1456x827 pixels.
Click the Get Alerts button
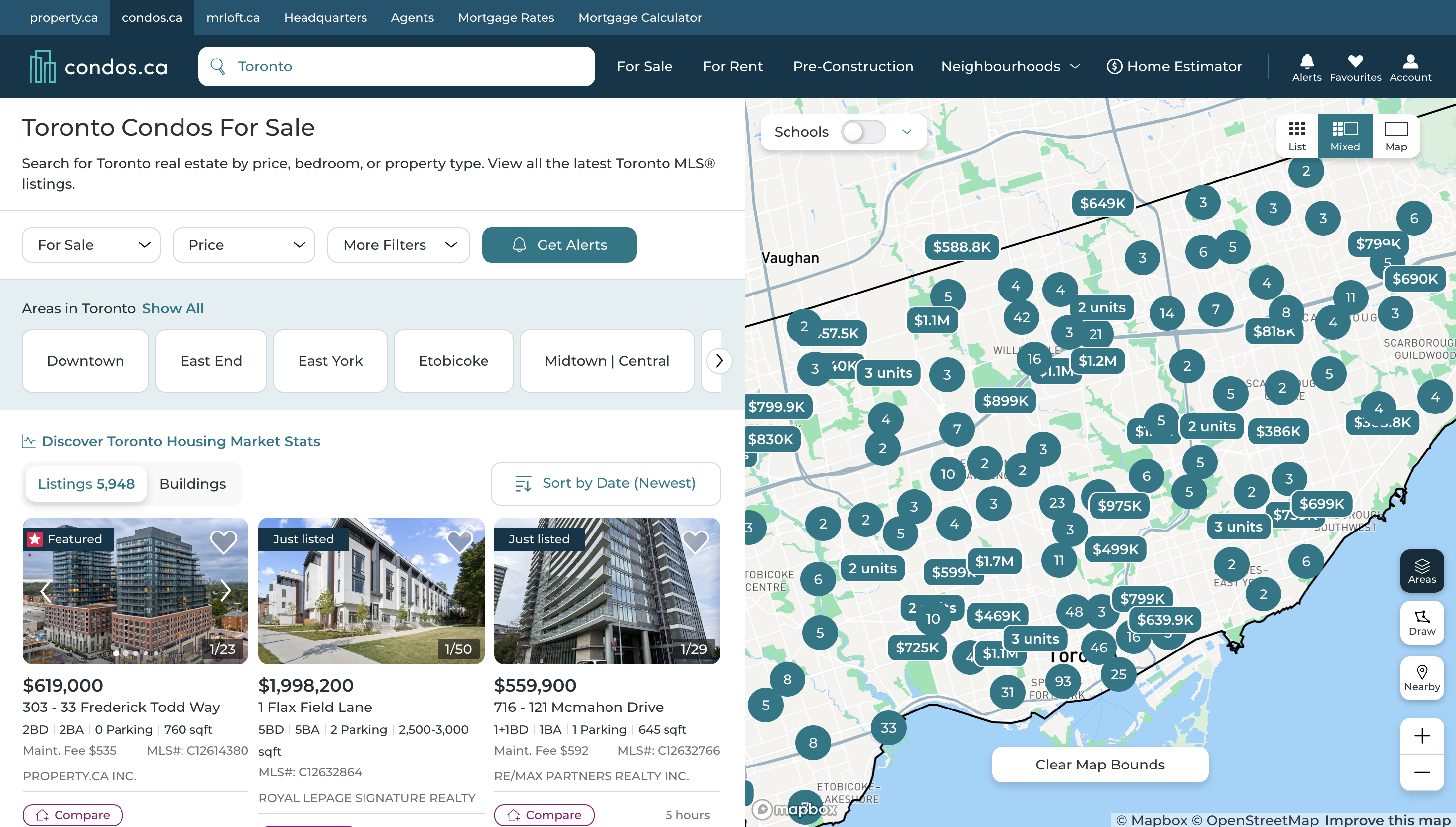(559, 245)
